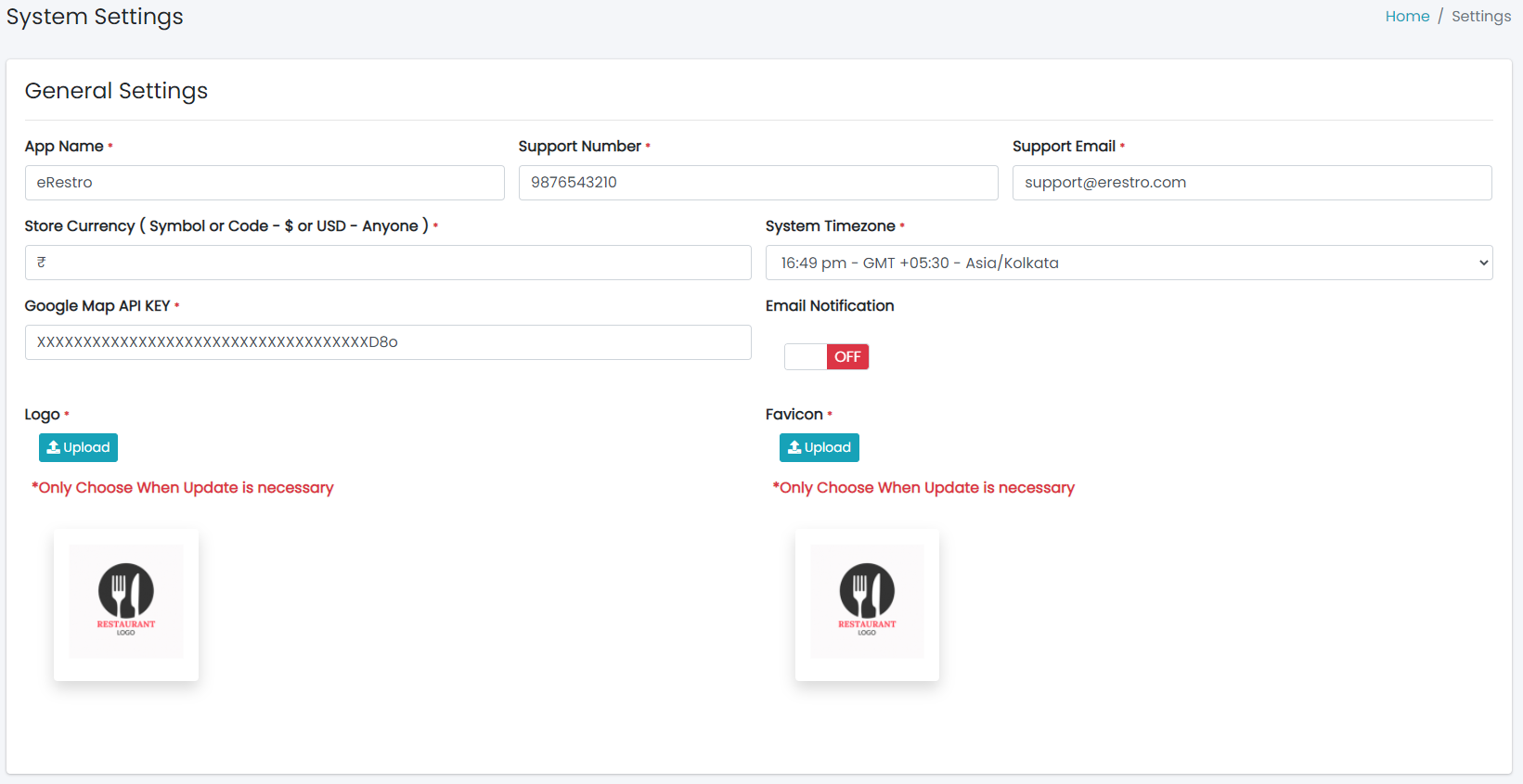The height and width of the screenshot is (784, 1523).
Task: Click the red OFF label on toggle
Action: pyautogui.click(x=847, y=357)
